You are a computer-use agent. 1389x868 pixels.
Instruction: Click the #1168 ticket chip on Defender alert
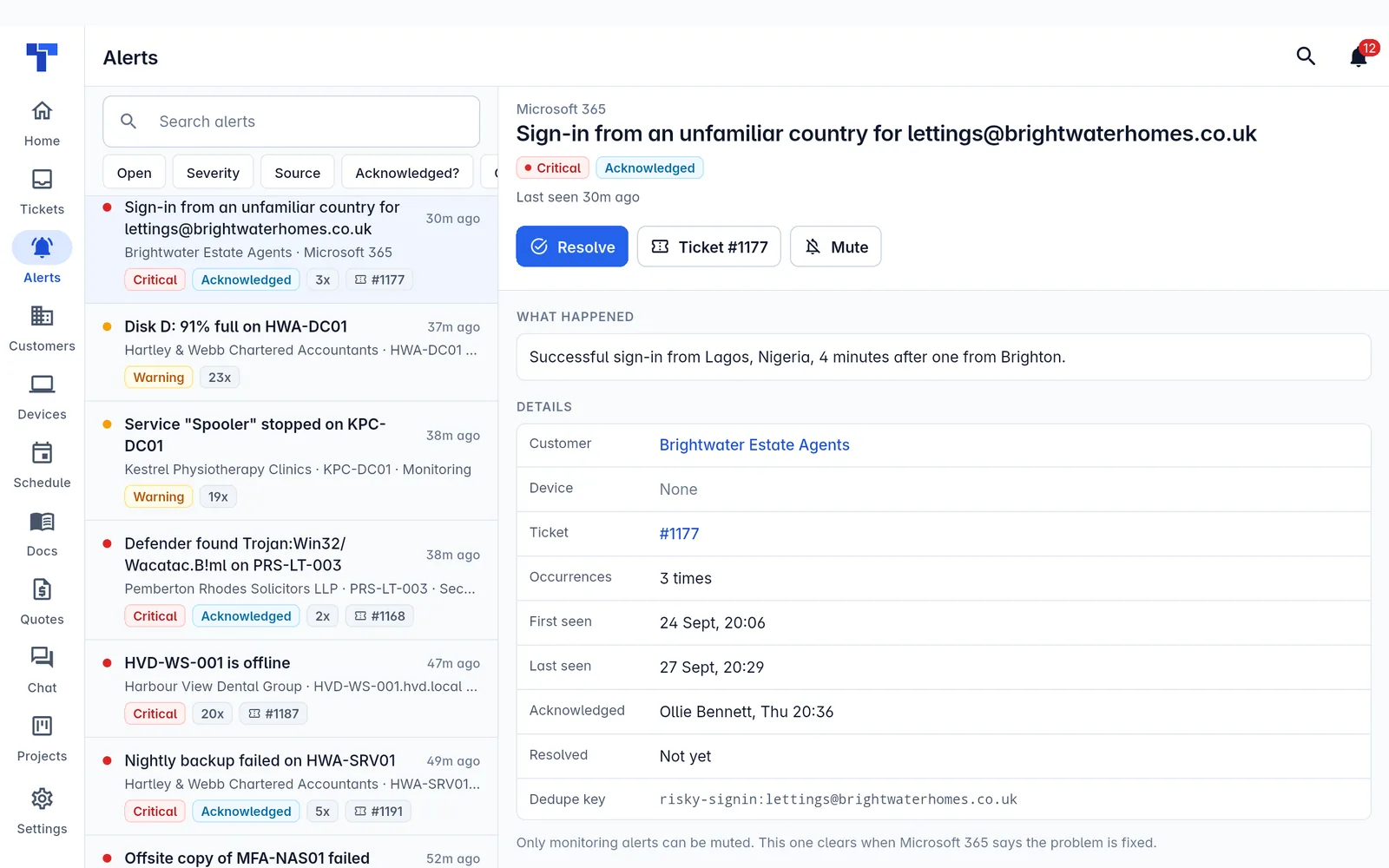tap(379, 616)
